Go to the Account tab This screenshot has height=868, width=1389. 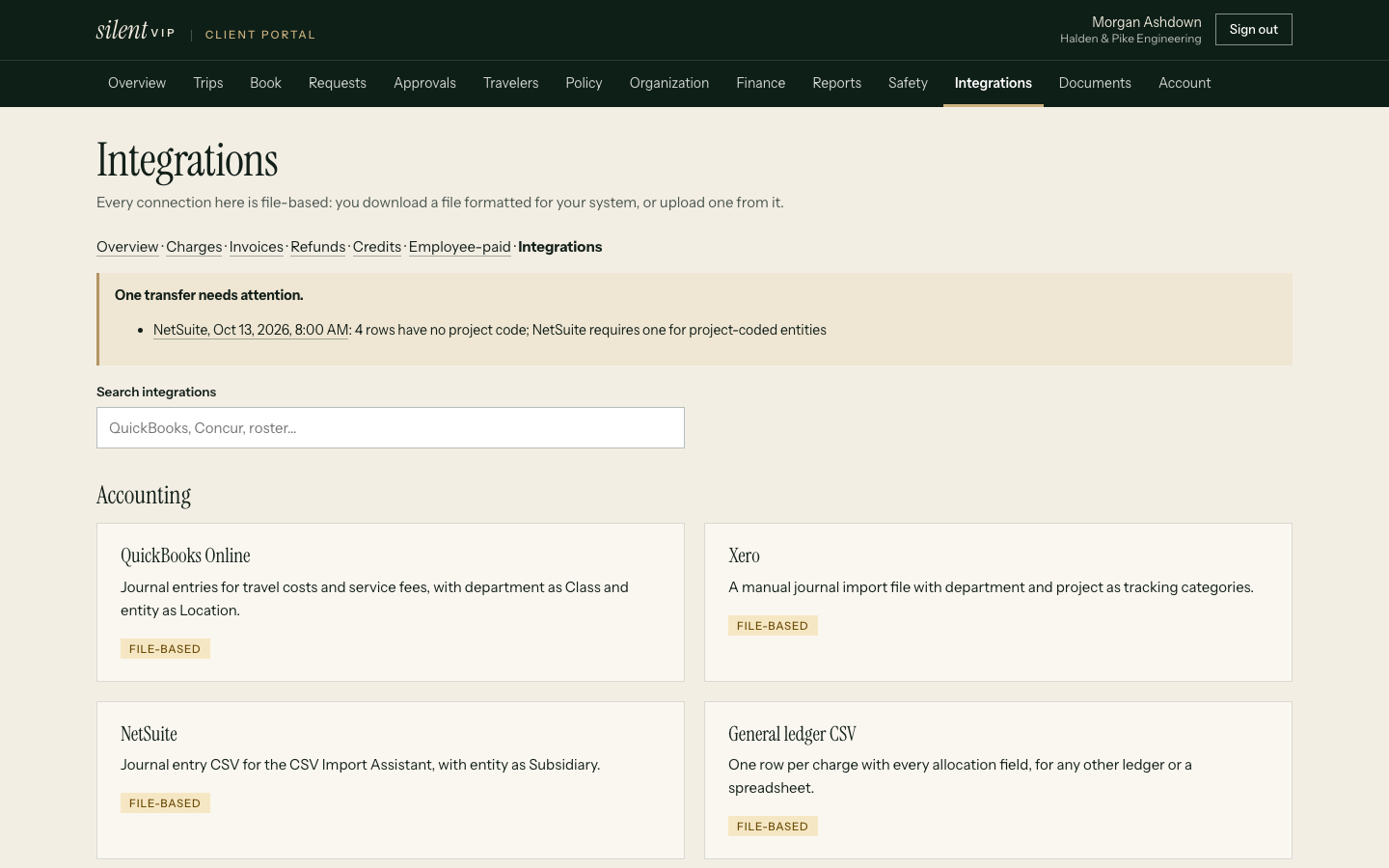point(1185,83)
